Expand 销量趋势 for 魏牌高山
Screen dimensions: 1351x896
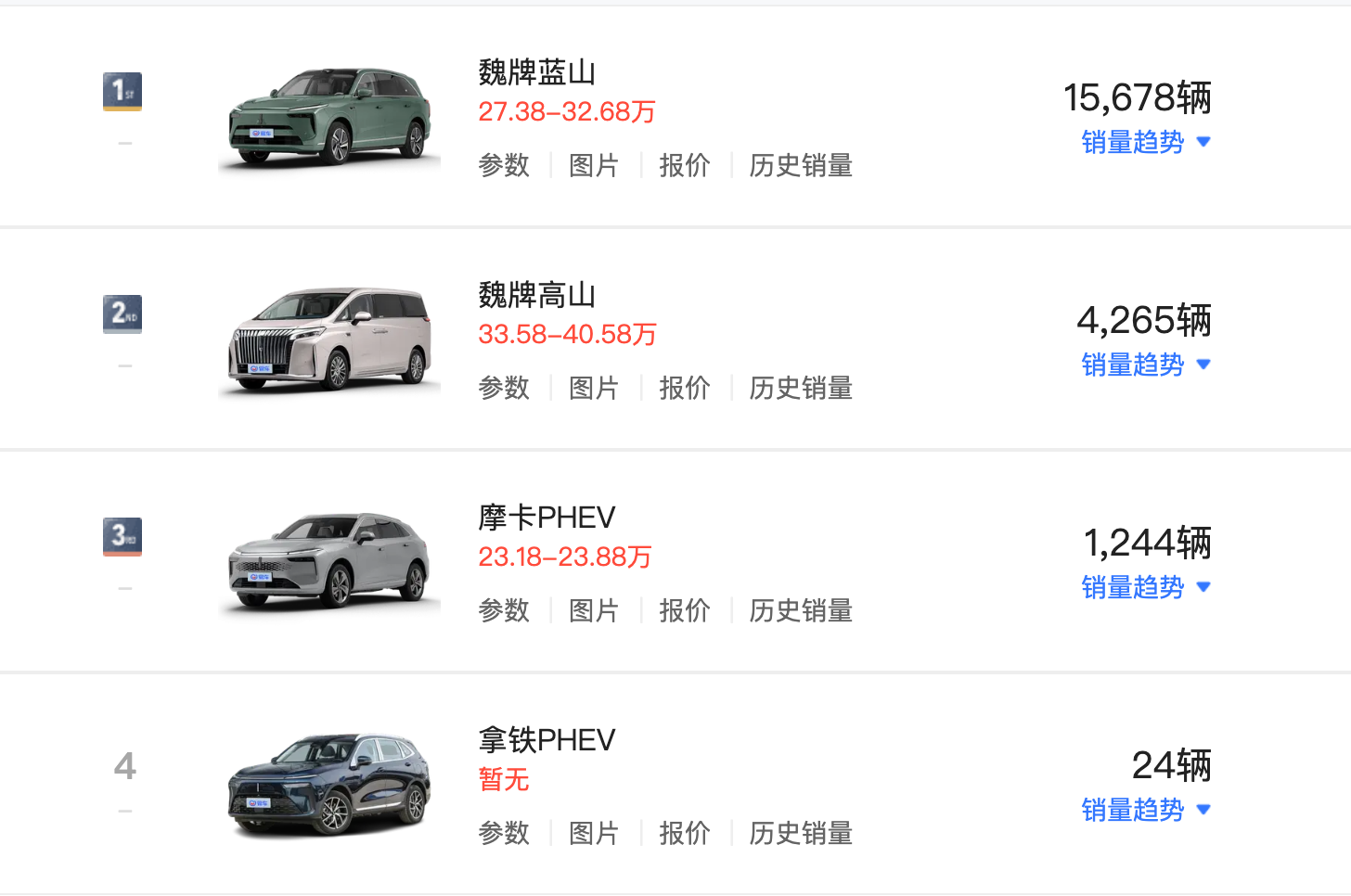tap(1147, 365)
